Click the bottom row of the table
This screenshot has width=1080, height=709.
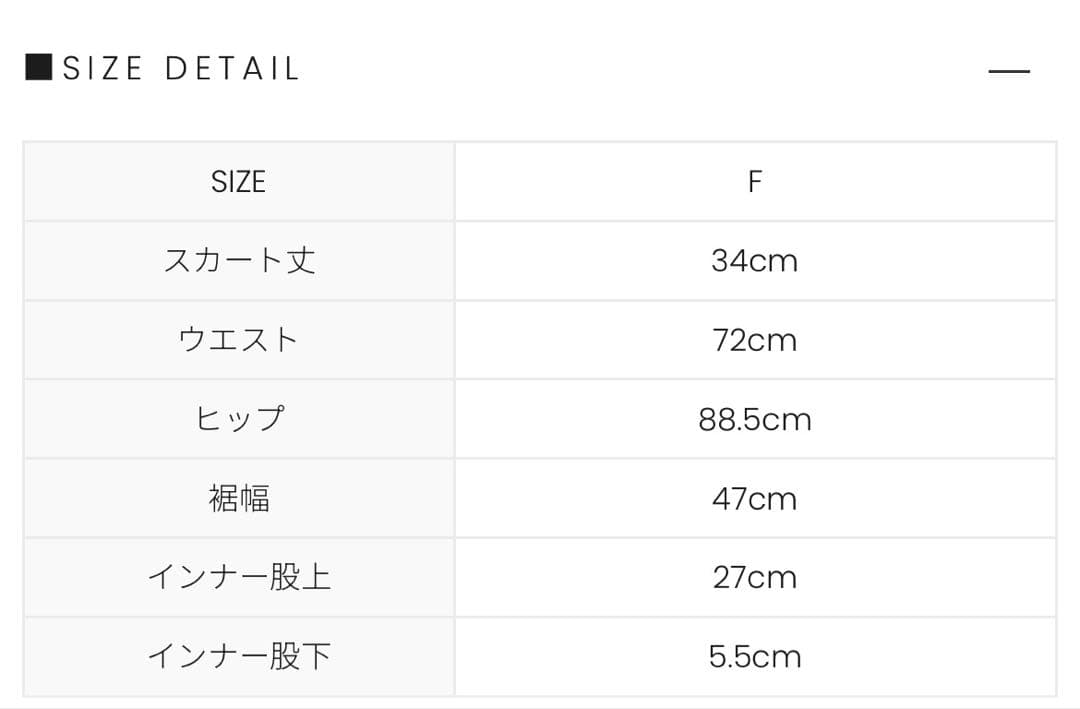(540, 656)
